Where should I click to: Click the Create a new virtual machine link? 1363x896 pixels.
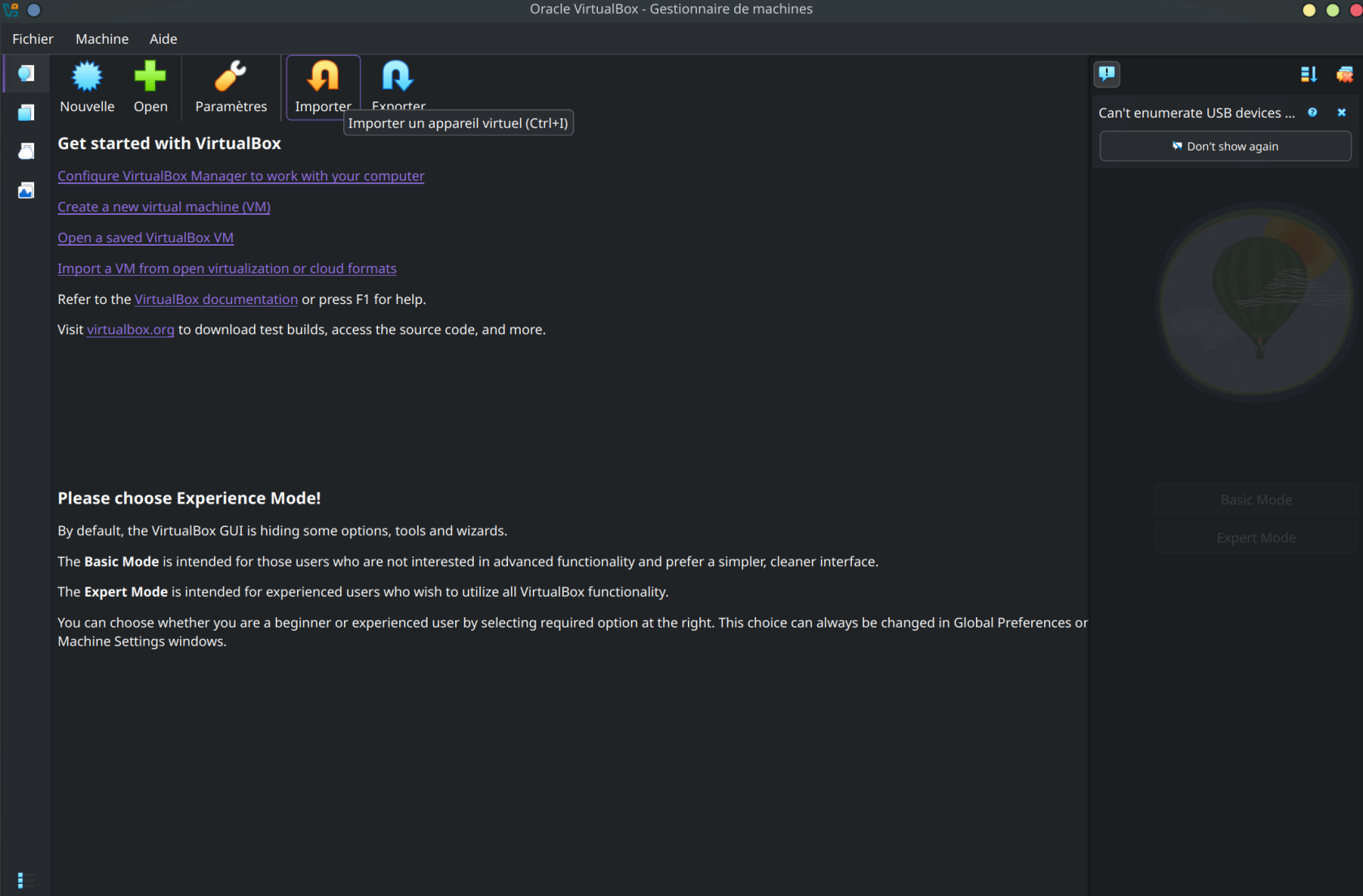164,207
